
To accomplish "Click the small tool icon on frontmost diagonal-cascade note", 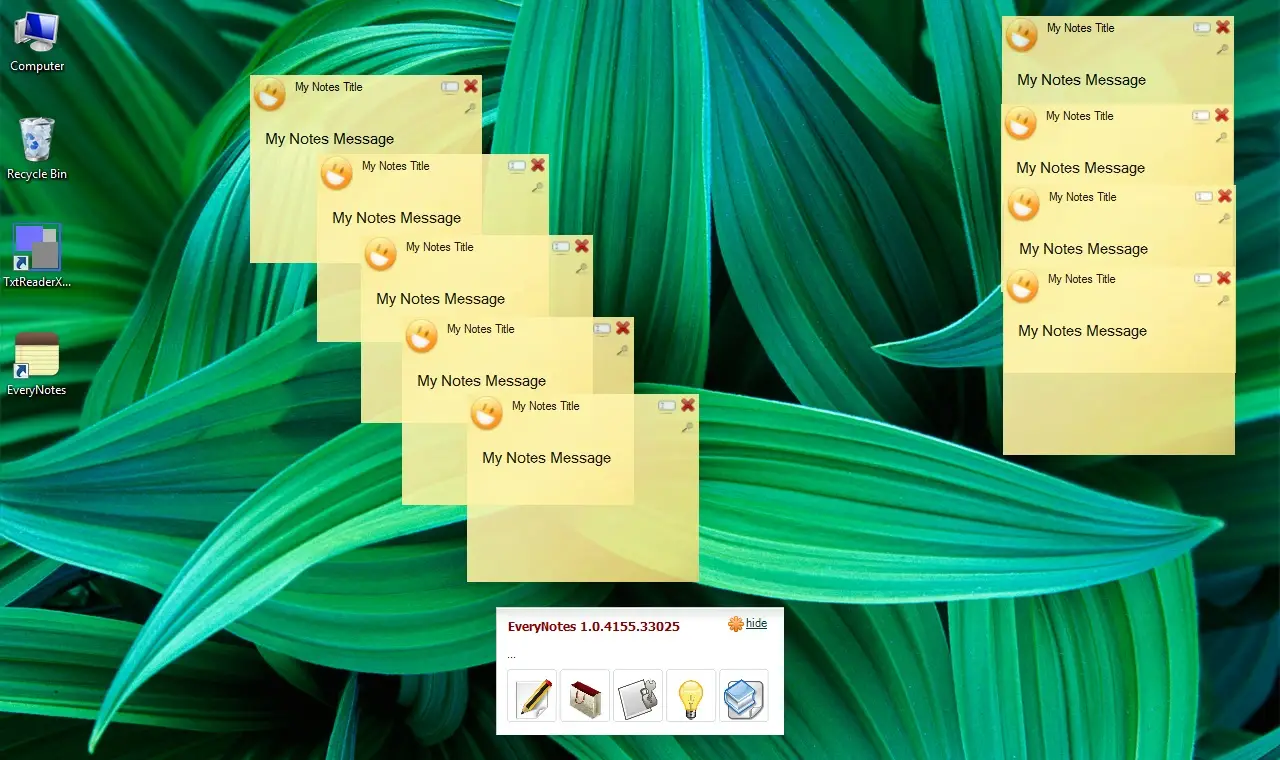I will [x=687, y=427].
